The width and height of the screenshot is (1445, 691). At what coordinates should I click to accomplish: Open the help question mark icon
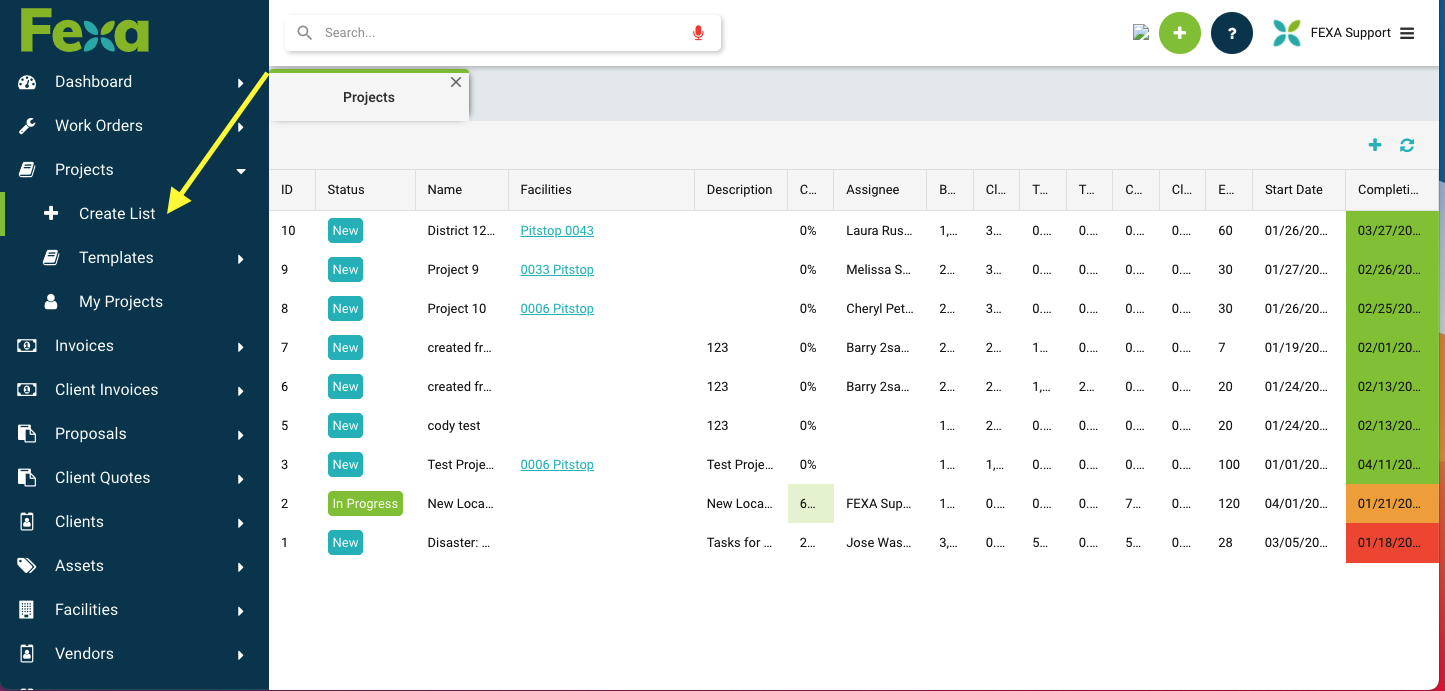click(x=1231, y=33)
